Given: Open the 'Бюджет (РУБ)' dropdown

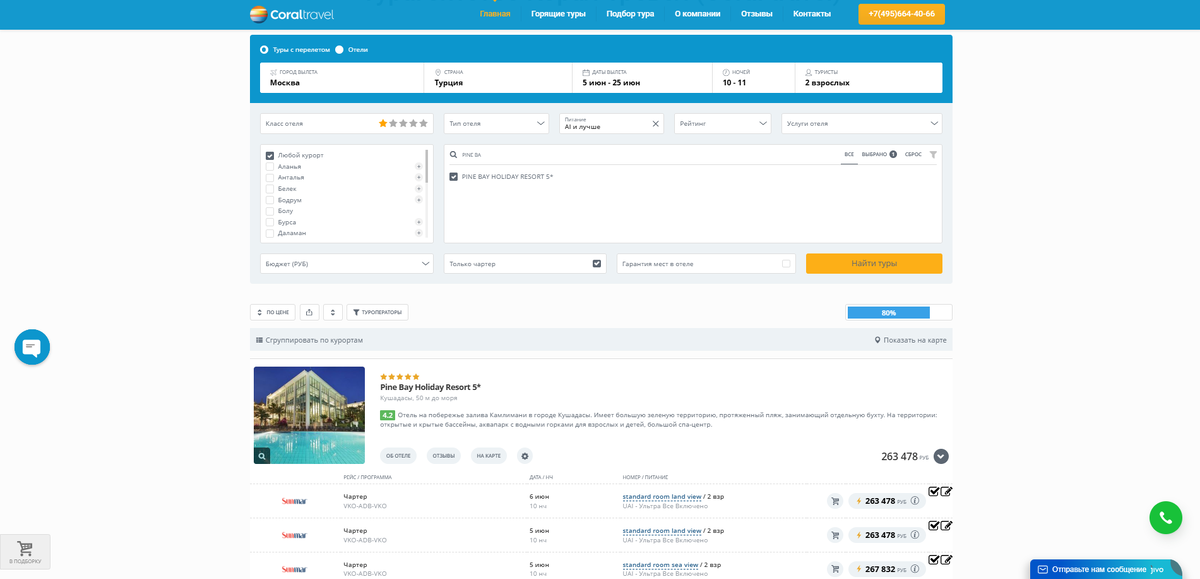Looking at the screenshot, I should [346, 263].
